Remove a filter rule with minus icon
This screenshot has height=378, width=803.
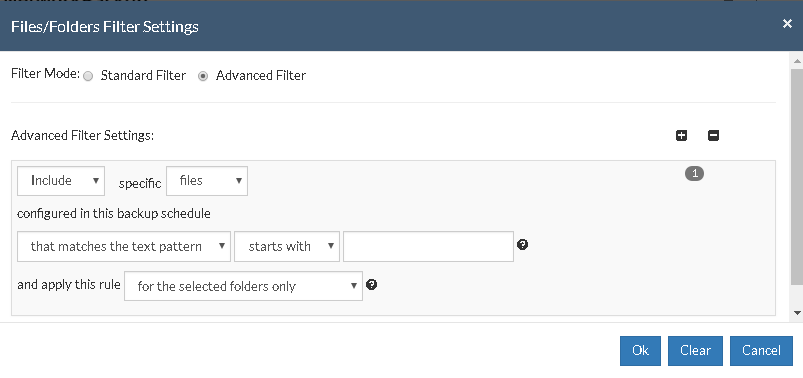(x=713, y=136)
